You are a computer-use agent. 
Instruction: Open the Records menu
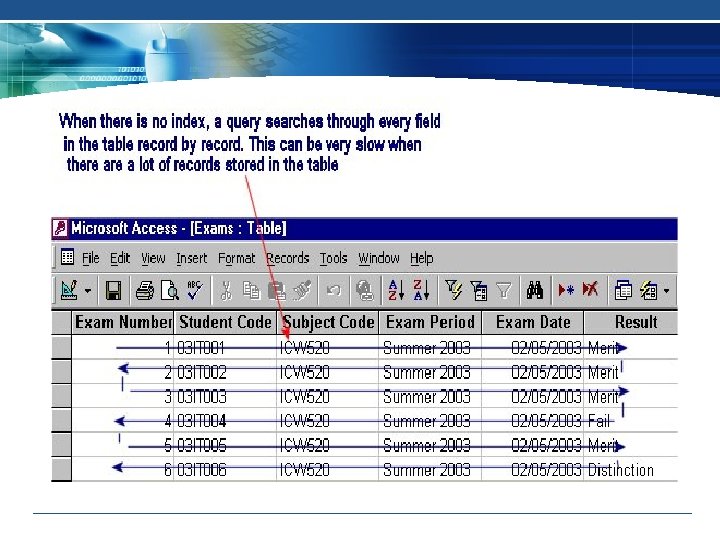pos(287,259)
